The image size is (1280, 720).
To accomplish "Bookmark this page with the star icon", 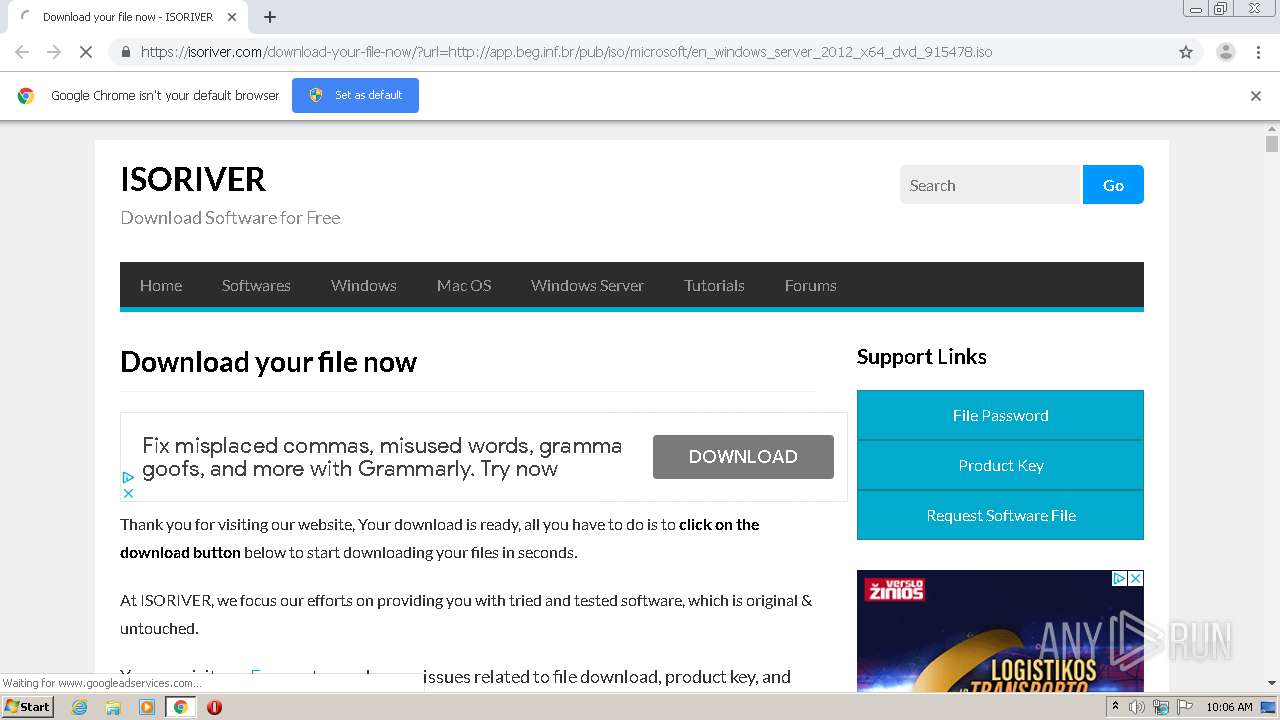I will point(1186,52).
